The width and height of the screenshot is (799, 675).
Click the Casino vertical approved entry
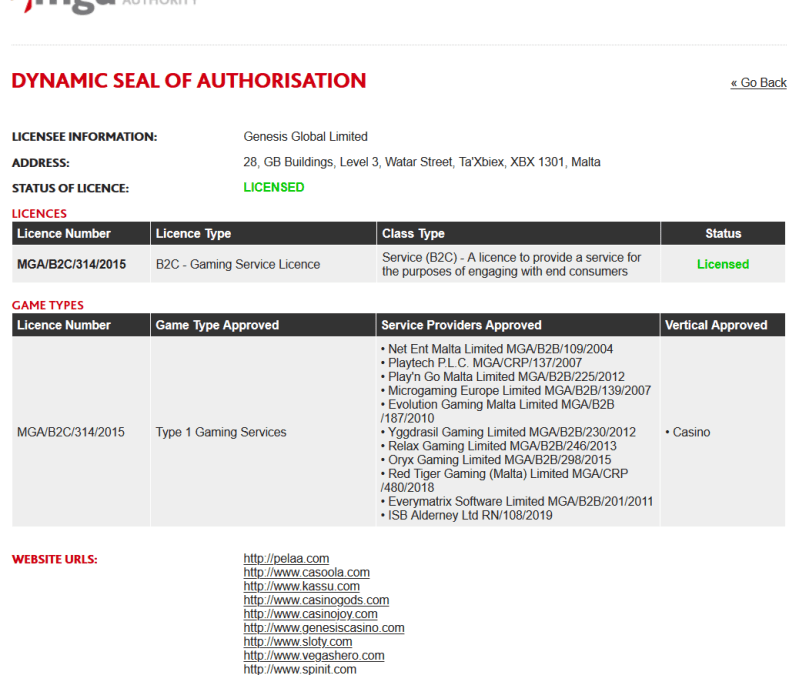[x=687, y=432]
